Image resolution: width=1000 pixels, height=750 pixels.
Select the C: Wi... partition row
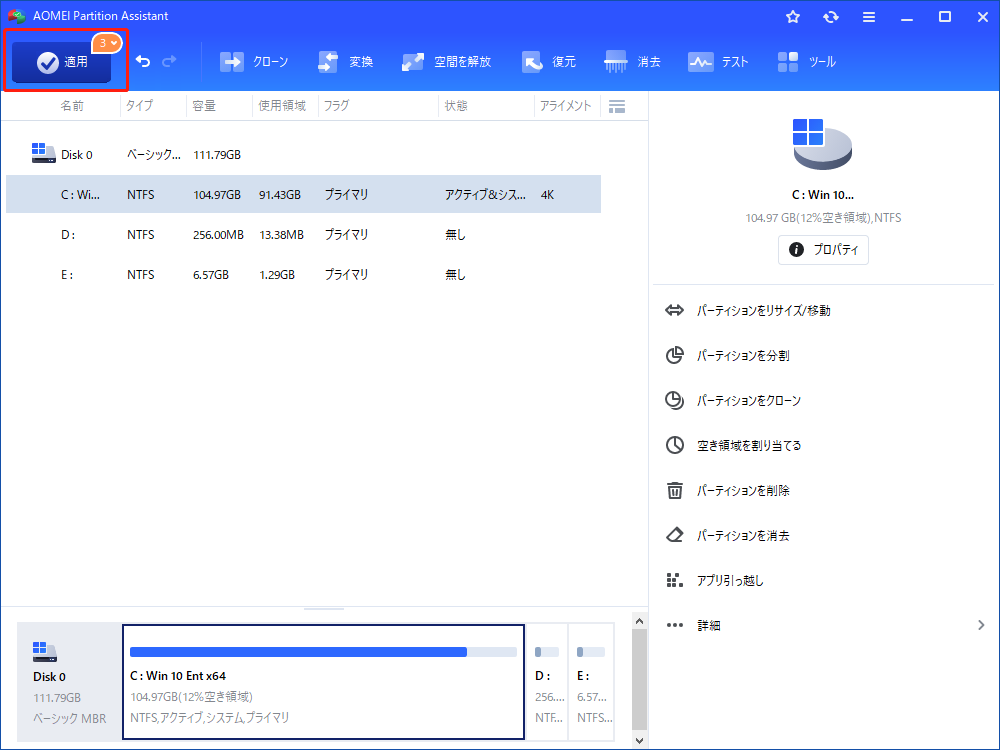pyautogui.click(x=304, y=195)
